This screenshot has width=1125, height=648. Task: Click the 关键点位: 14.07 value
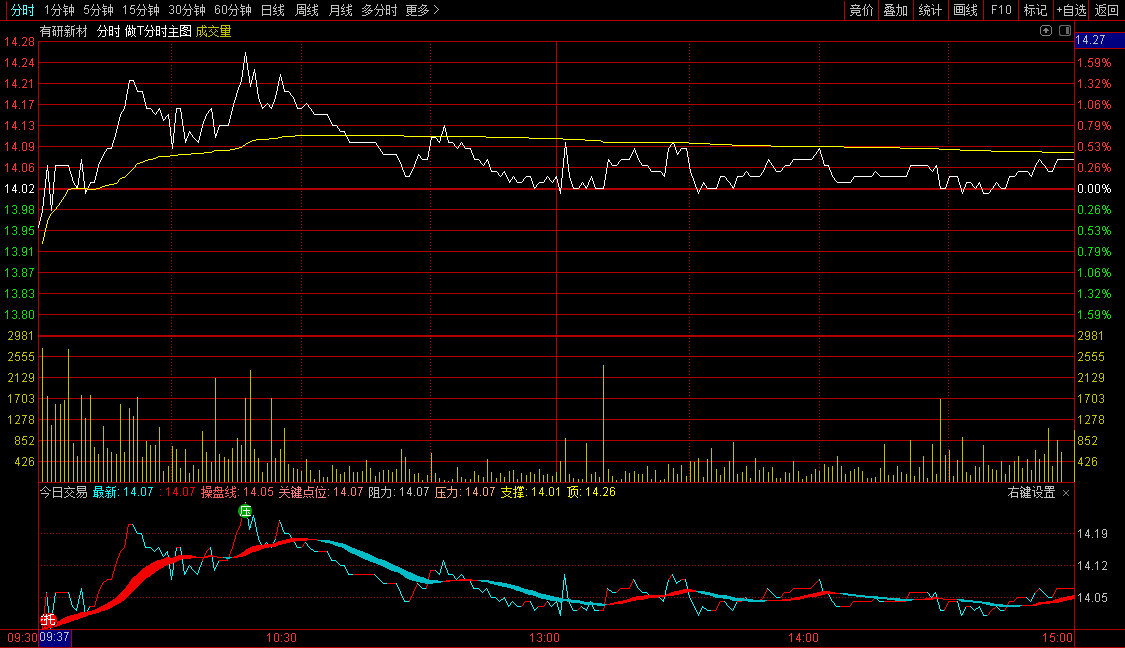[x=321, y=492]
